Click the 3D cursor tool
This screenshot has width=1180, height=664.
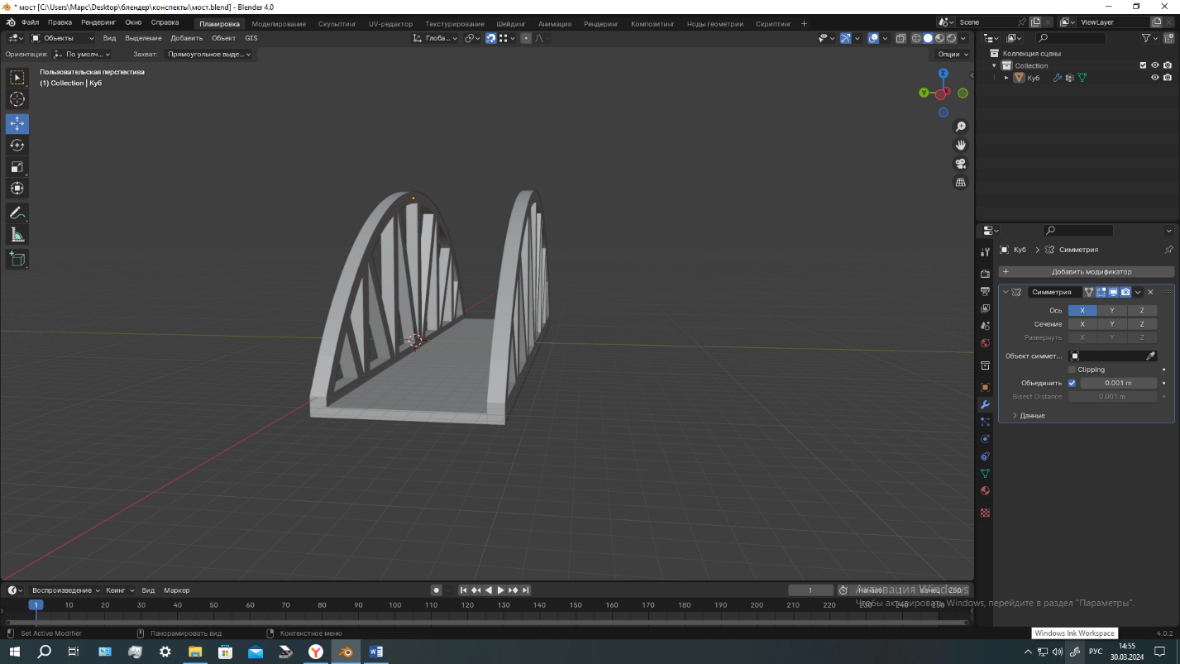[x=17, y=99]
